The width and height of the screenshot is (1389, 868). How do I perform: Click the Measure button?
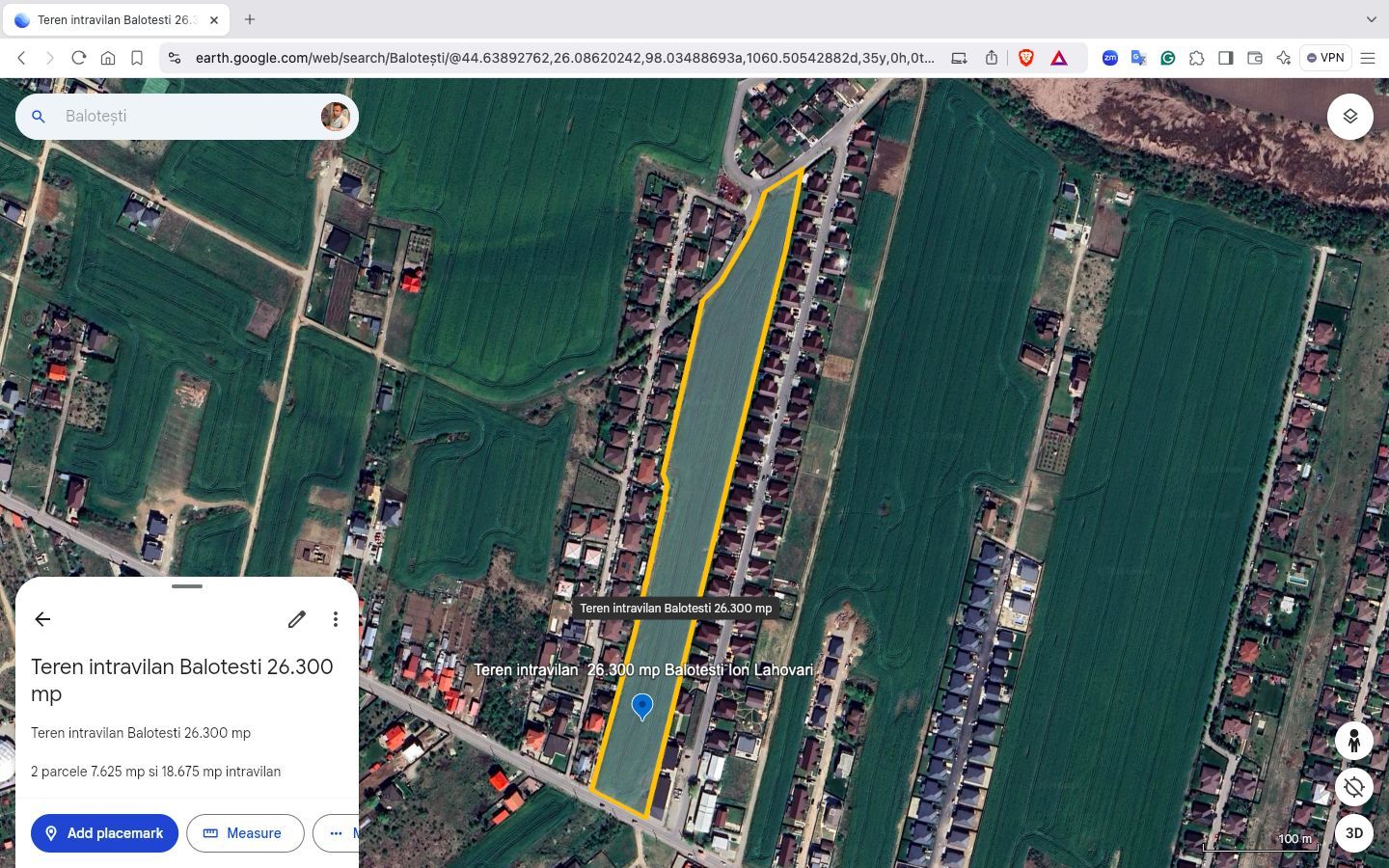[244, 833]
